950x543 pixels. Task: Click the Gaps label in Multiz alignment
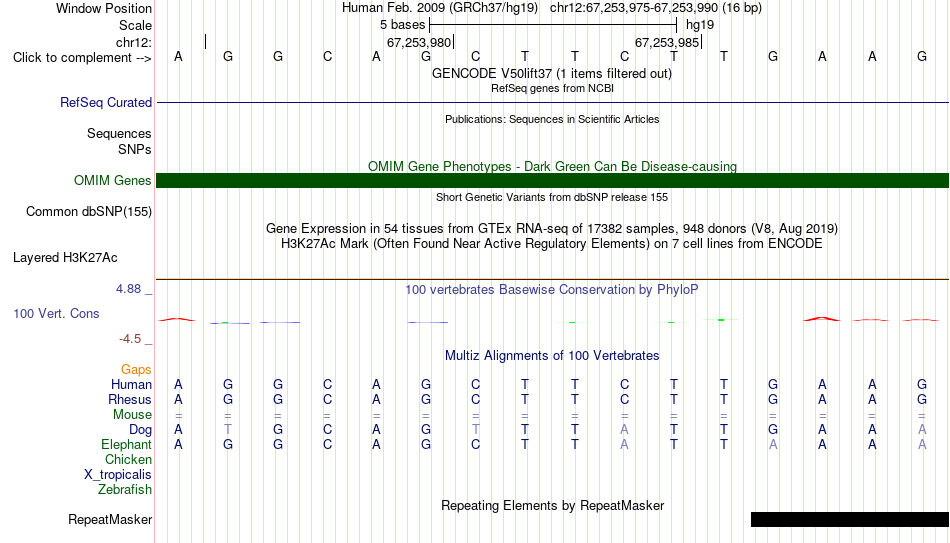pyautogui.click(x=136, y=370)
